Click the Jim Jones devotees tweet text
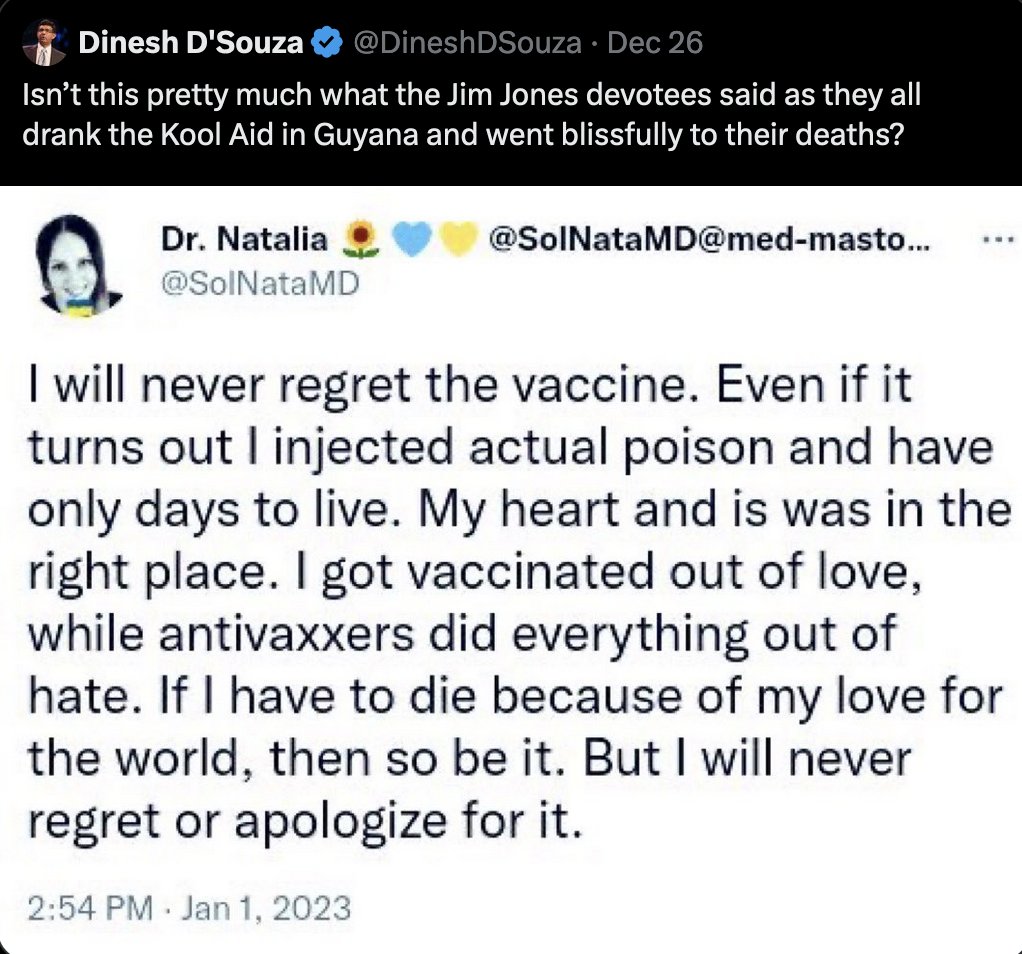Viewport: 1022px width, 954px height. click(471, 115)
